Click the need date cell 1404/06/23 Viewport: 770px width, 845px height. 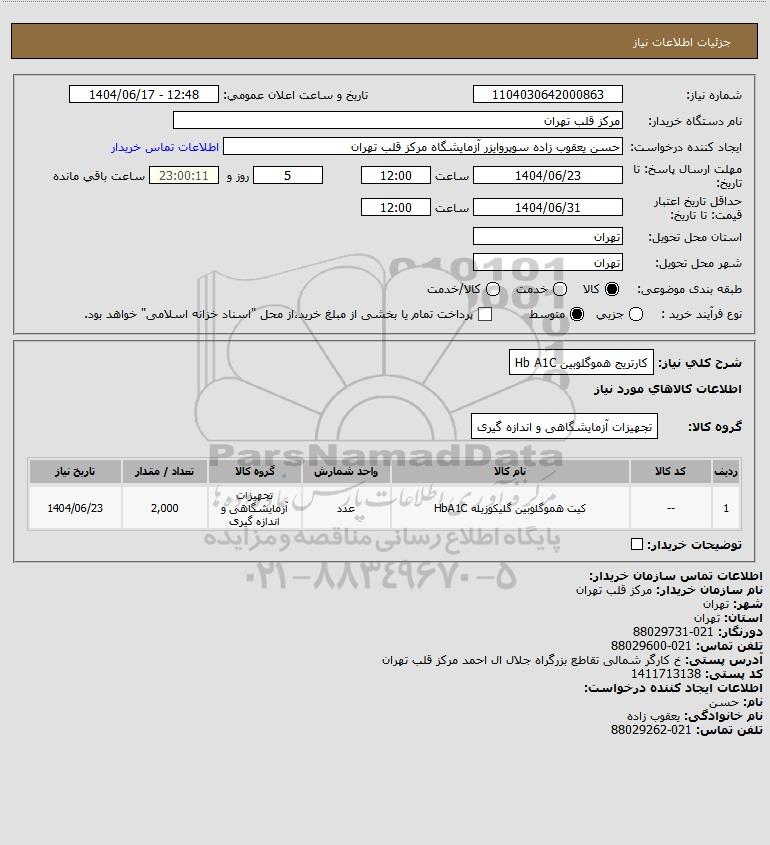(x=75, y=508)
